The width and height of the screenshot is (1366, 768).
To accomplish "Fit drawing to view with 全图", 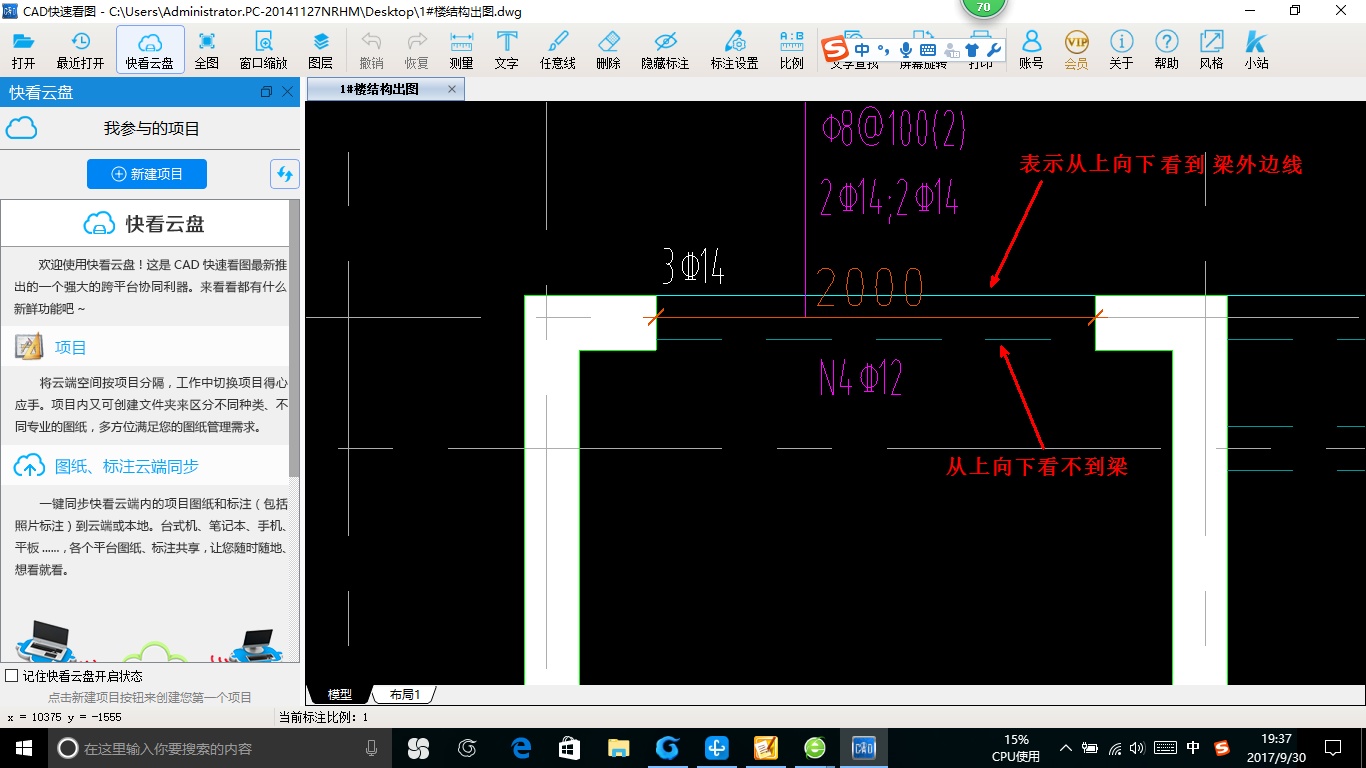I will pos(207,50).
